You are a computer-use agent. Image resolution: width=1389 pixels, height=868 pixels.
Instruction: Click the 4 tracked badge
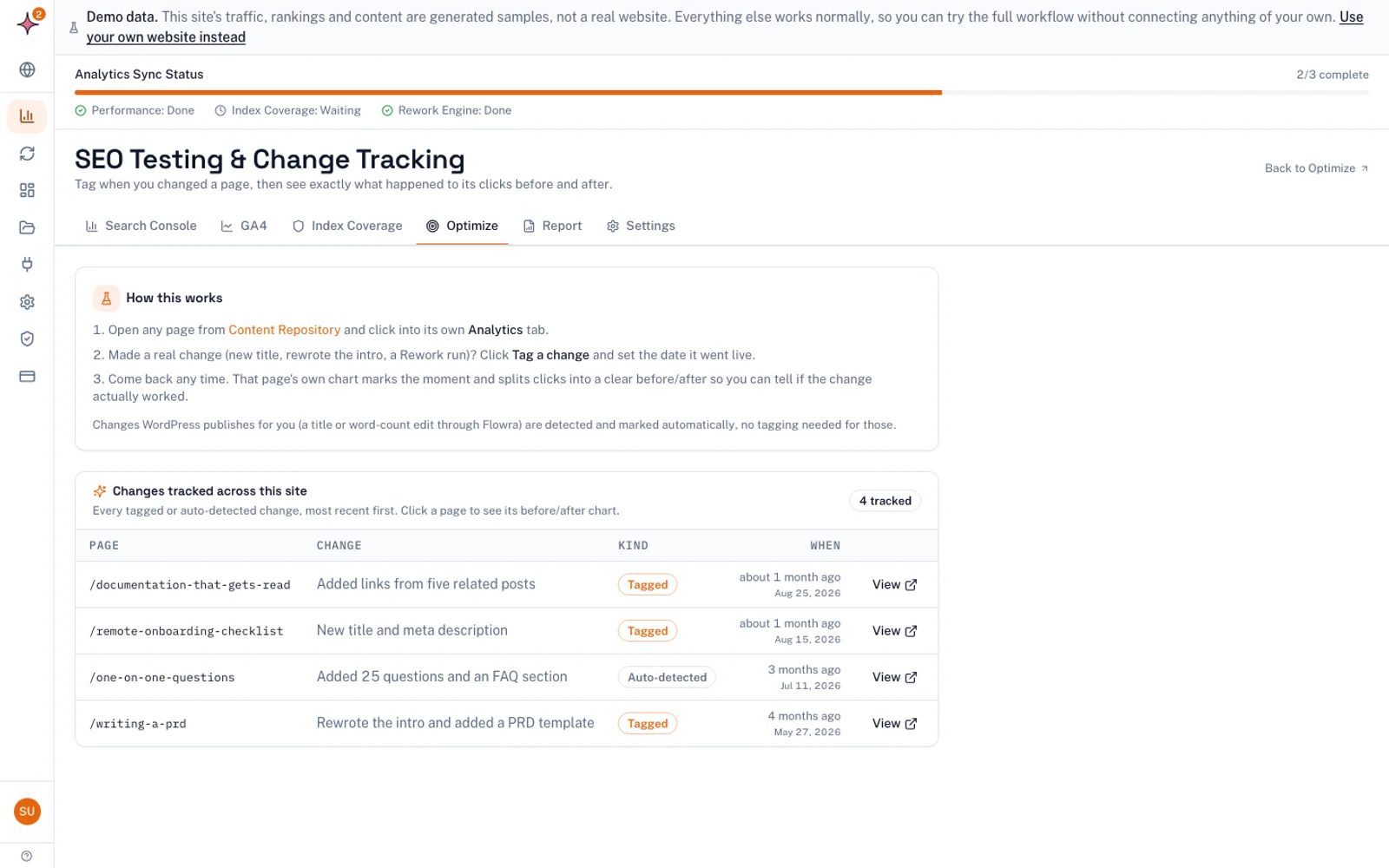tap(885, 501)
